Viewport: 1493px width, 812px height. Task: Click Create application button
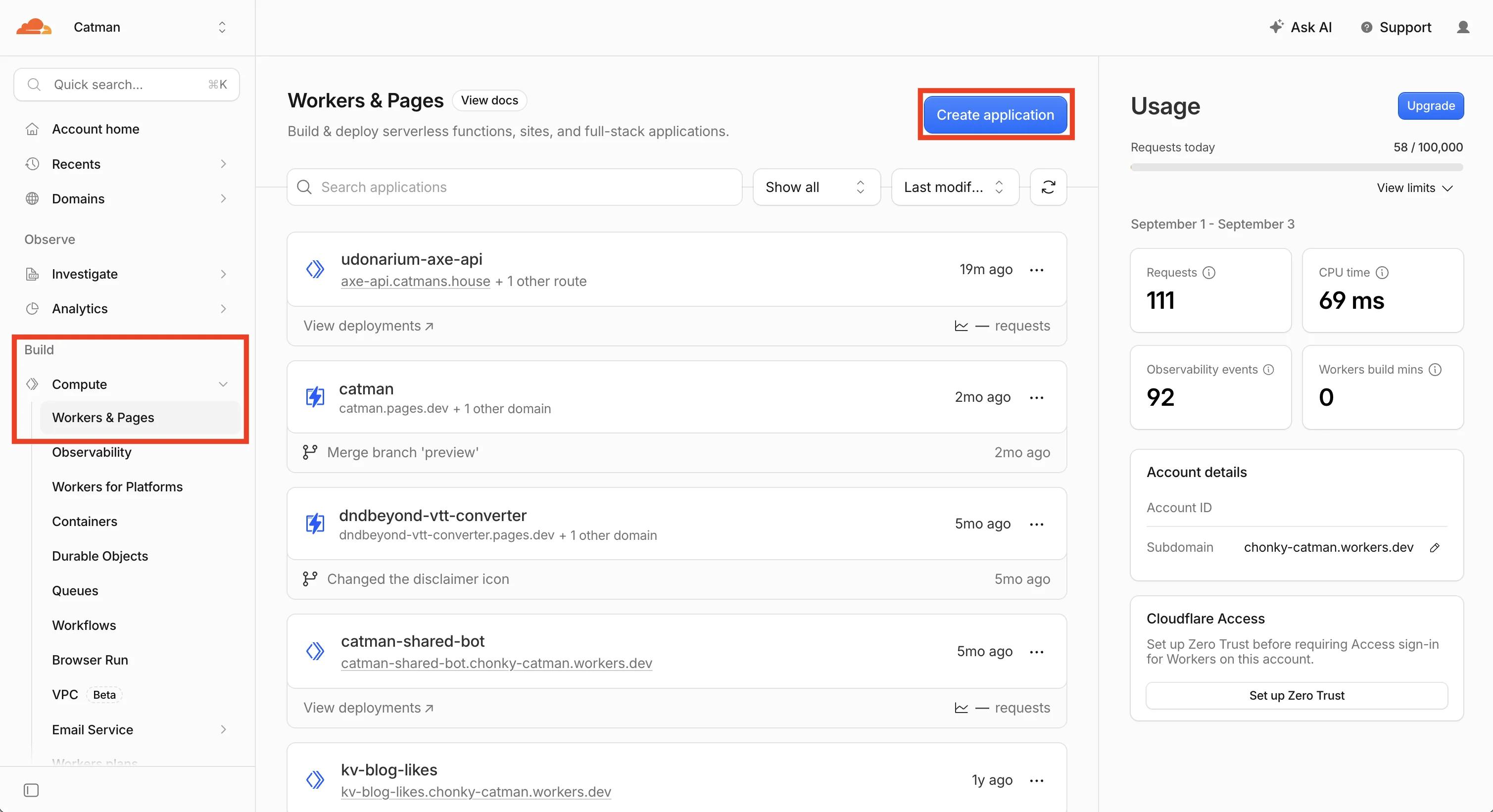pyautogui.click(x=995, y=115)
